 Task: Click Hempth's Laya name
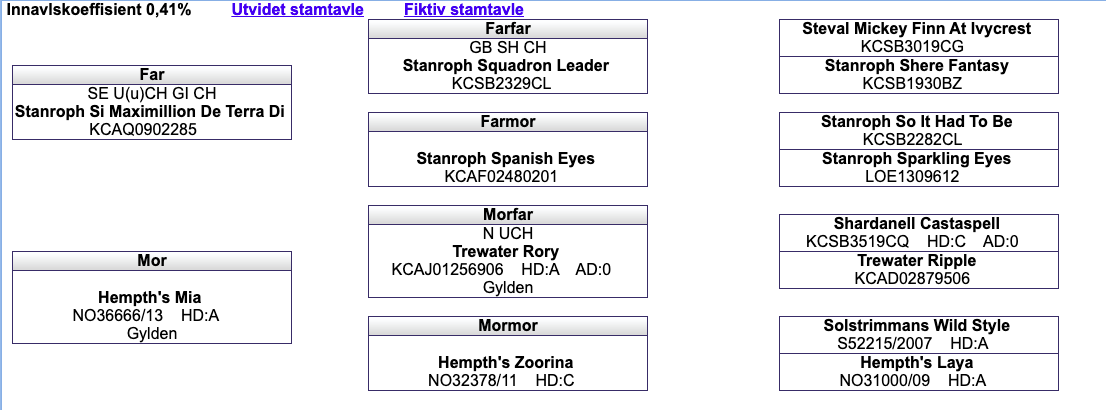click(x=917, y=363)
